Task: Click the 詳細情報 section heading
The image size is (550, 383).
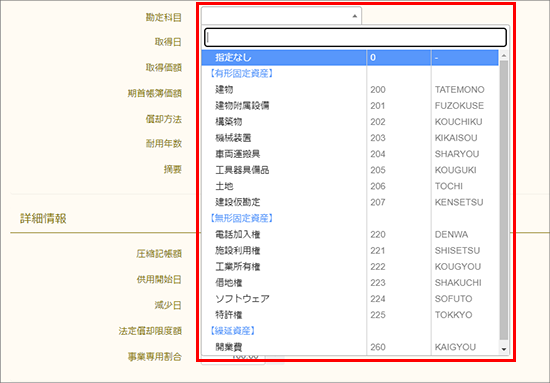Action: pyautogui.click(x=43, y=219)
